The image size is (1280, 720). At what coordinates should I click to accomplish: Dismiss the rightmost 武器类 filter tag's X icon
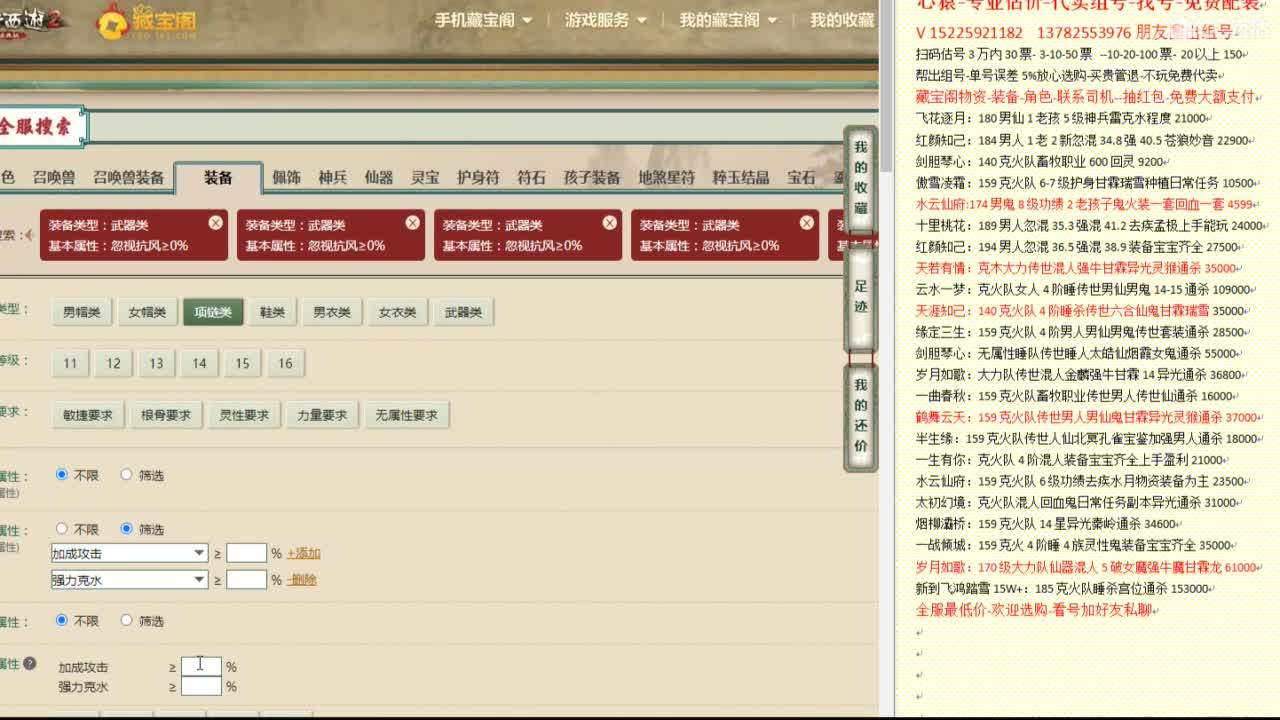click(x=806, y=223)
